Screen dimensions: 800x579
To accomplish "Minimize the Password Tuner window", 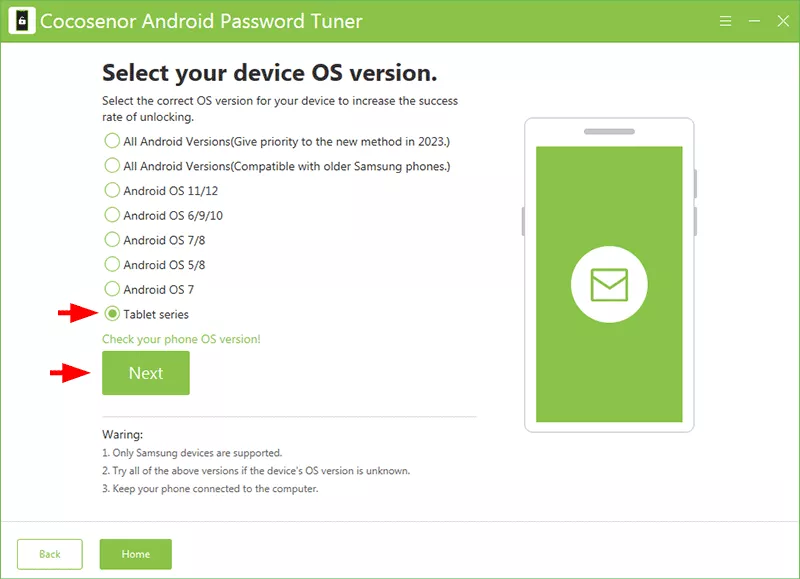I will click(754, 21).
